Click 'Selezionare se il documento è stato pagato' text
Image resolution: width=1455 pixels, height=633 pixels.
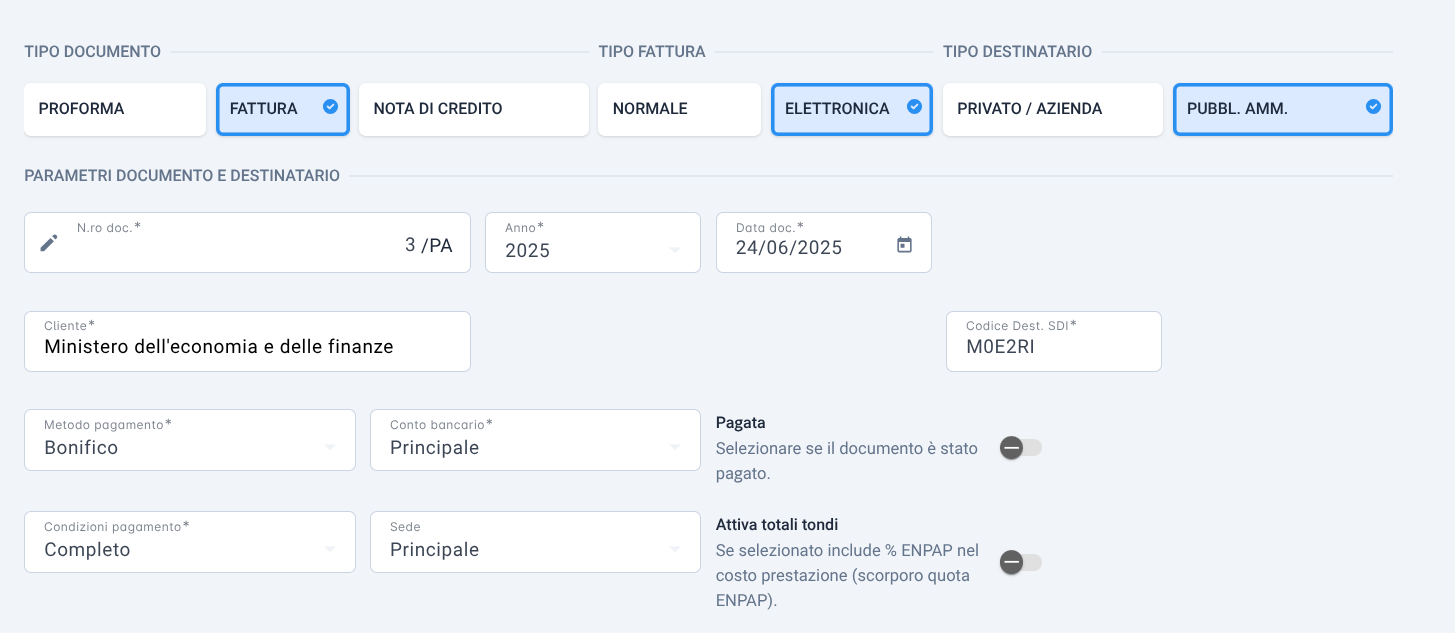pyautogui.click(x=847, y=461)
